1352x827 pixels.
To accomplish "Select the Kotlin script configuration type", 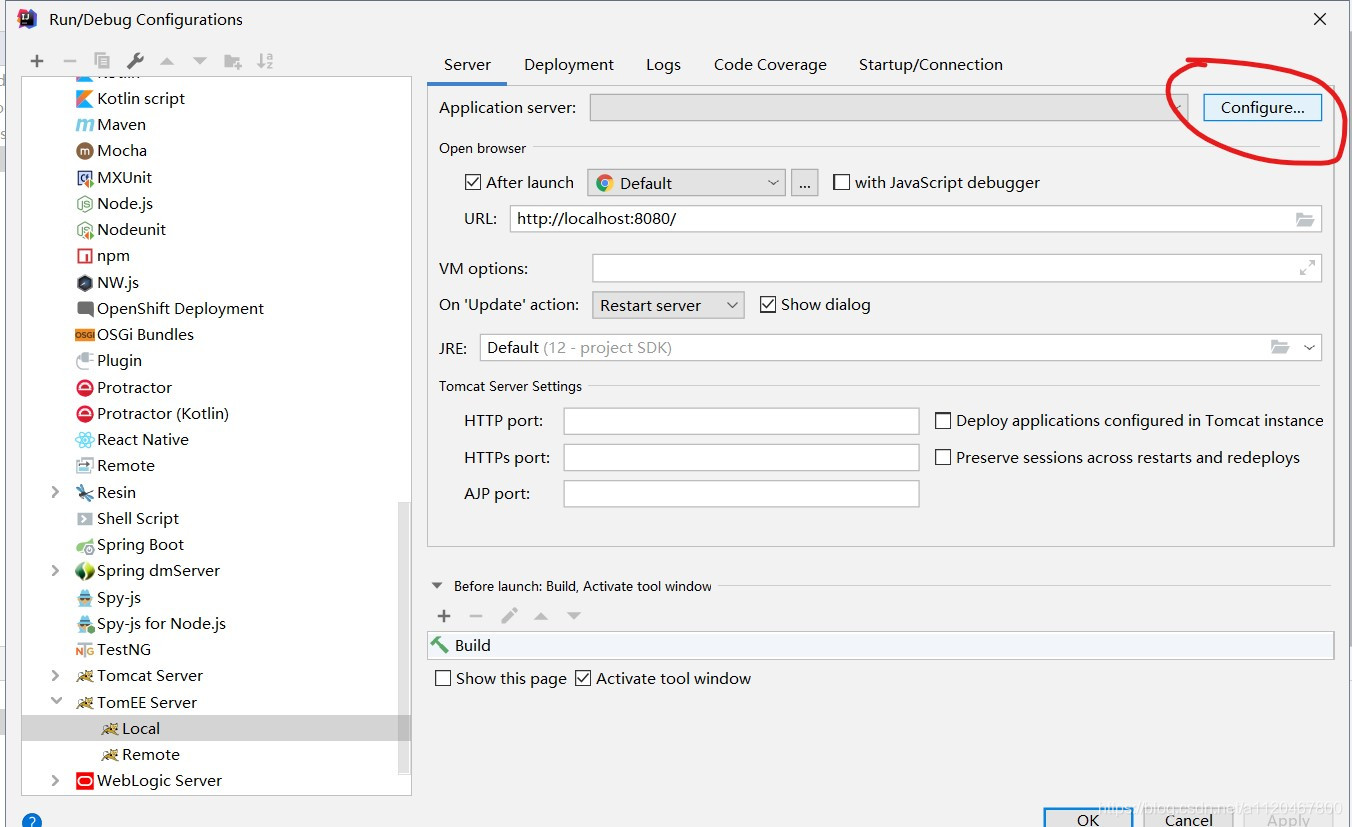I will click(141, 98).
